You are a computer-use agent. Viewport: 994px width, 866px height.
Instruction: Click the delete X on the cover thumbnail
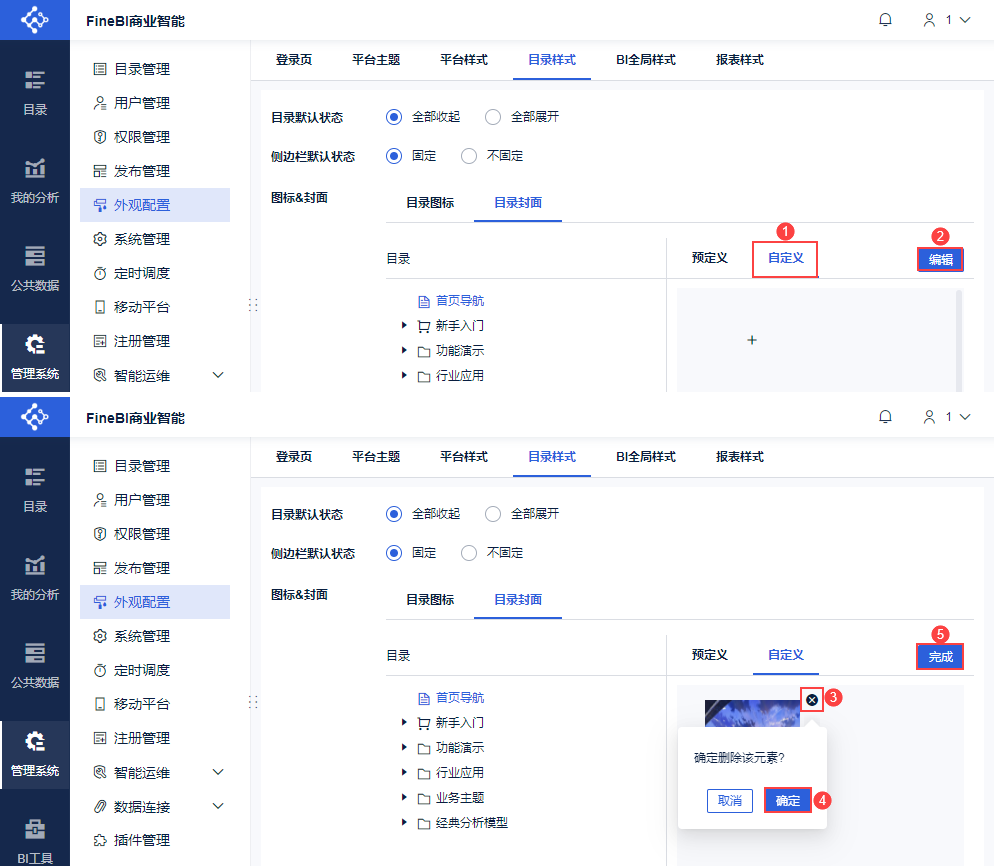812,700
